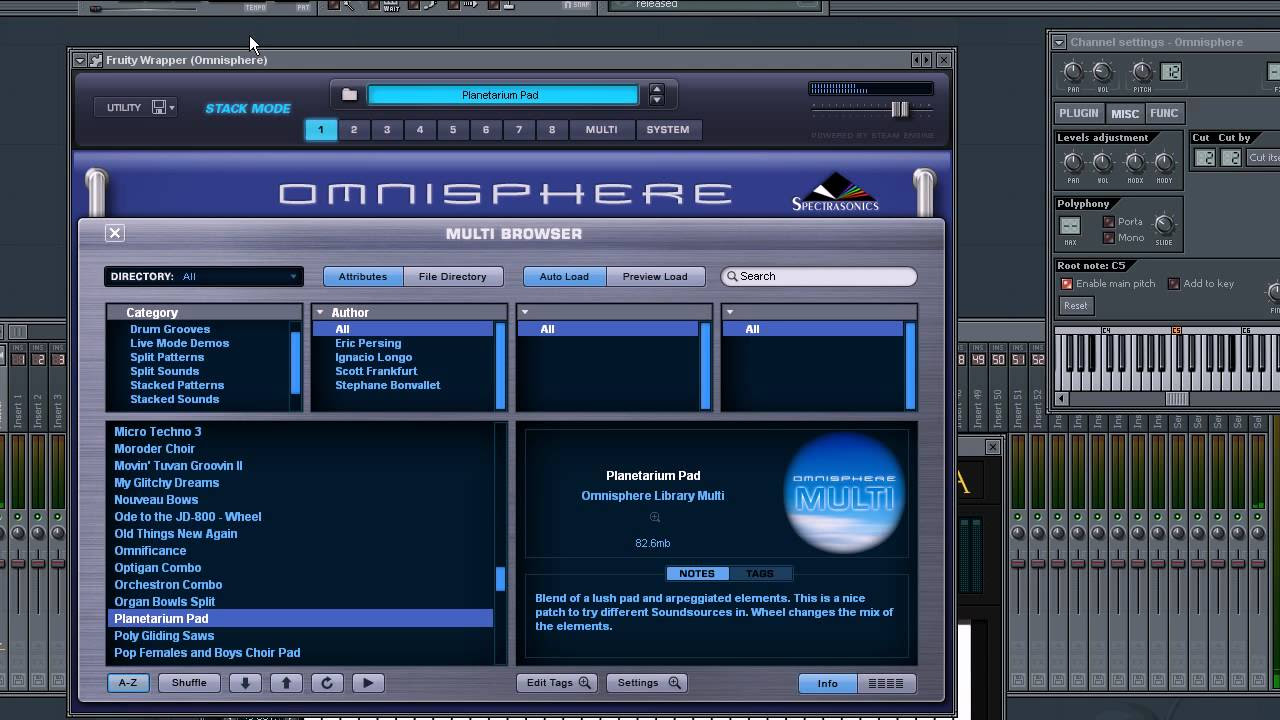Open the folder icon beside Planetarium Pad name
Image resolution: width=1280 pixels, height=720 pixels.
pyautogui.click(x=348, y=94)
